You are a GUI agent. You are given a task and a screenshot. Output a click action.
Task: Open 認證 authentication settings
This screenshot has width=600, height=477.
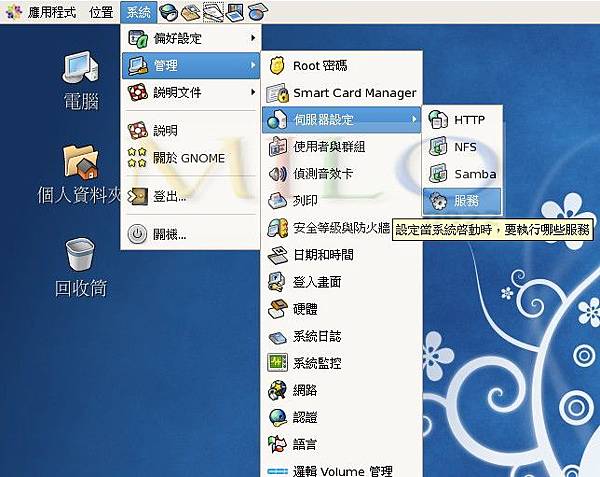coord(342,417)
